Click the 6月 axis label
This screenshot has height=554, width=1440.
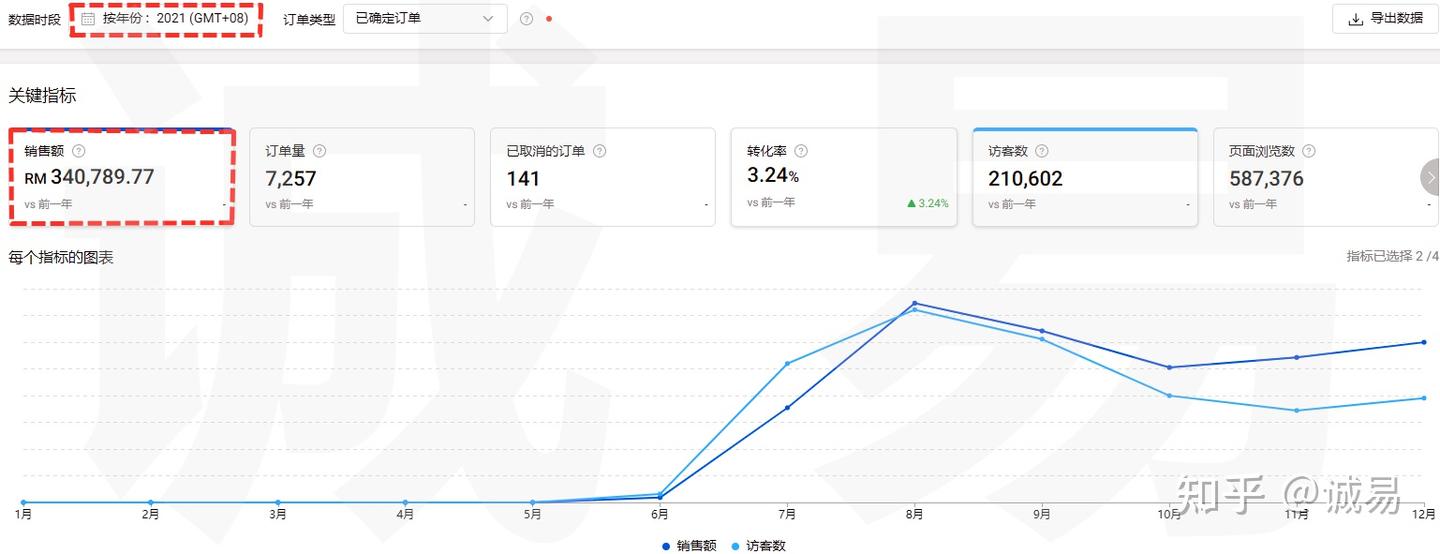tap(659, 515)
